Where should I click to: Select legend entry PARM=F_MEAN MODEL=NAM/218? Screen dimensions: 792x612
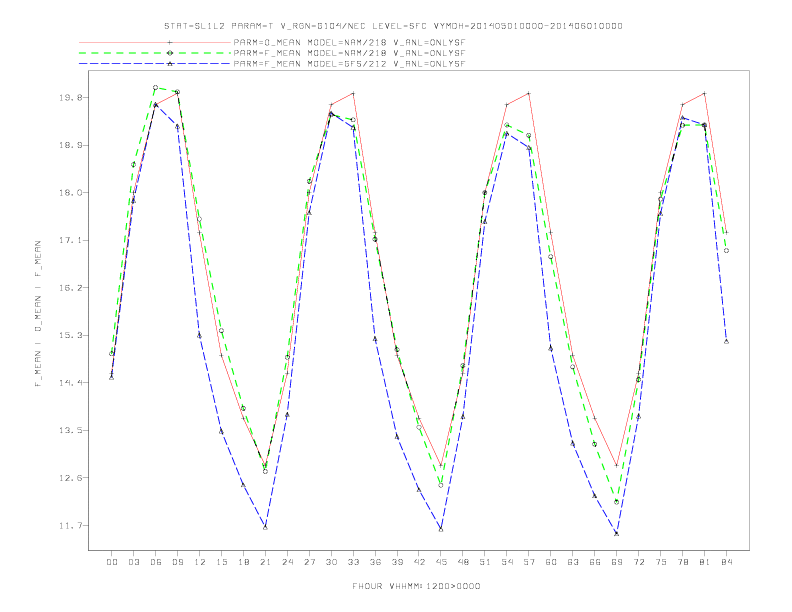349,53
